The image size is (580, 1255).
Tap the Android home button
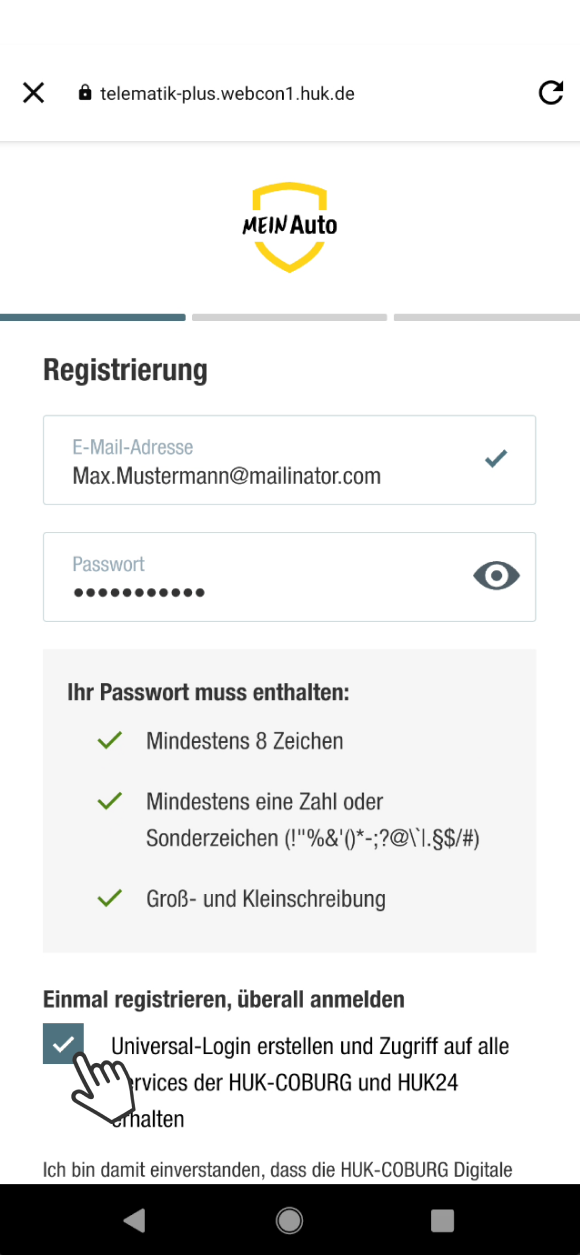(x=289, y=1220)
